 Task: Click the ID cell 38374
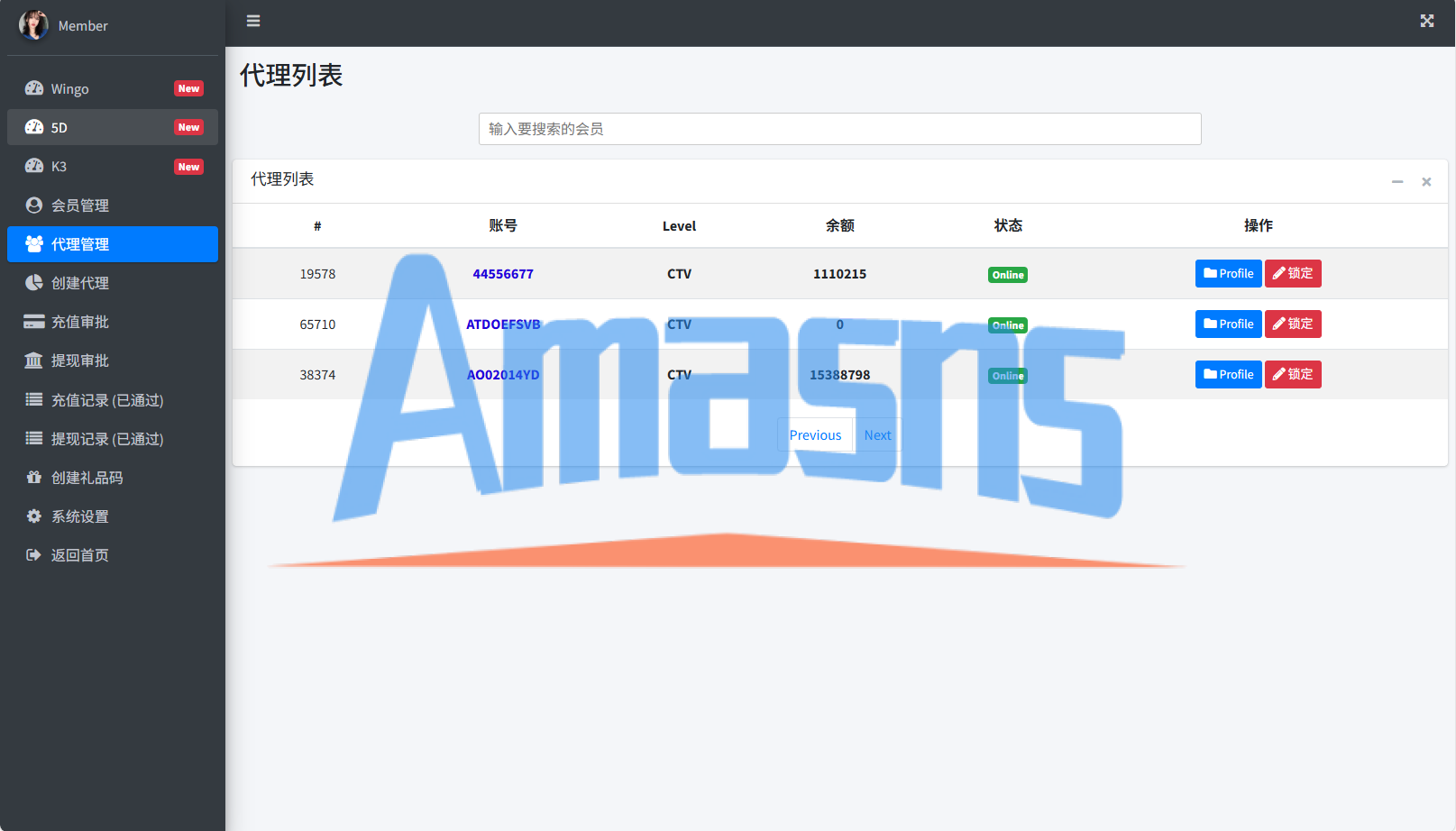(317, 374)
